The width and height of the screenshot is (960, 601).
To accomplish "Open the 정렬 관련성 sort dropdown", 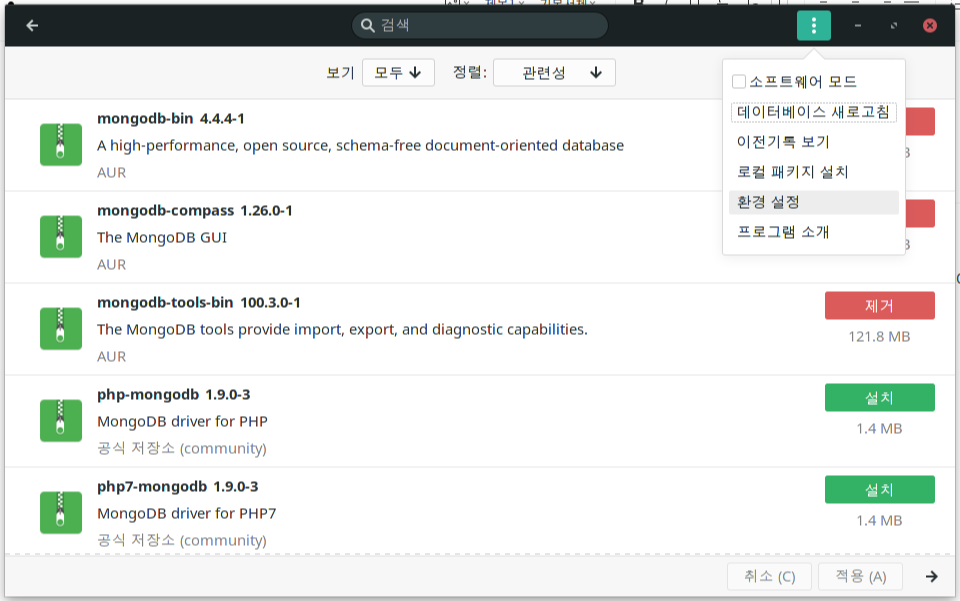I will coord(554,73).
